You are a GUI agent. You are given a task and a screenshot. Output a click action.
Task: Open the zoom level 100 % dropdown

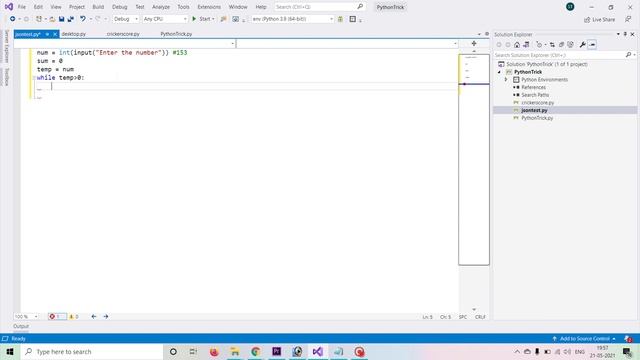[26, 316]
